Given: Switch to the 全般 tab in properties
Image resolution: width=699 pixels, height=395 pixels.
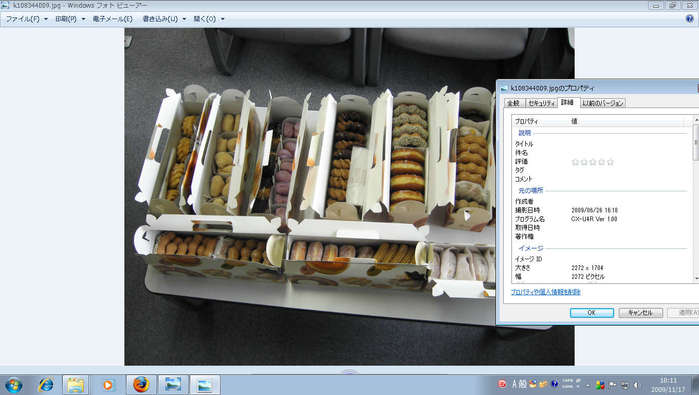Looking at the screenshot, I should (x=514, y=103).
